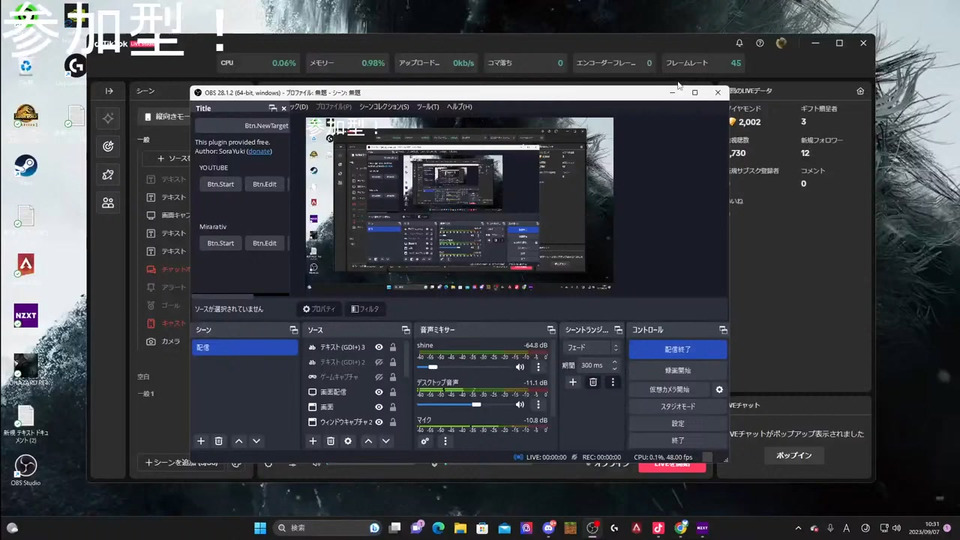
Task: Select 配信 scene in scenes list
Action: [245, 347]
